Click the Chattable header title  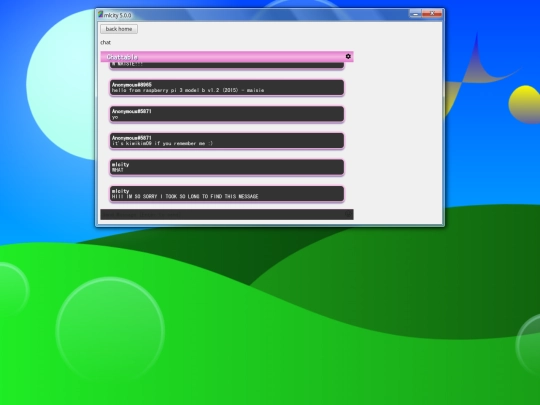click(122, 57)
